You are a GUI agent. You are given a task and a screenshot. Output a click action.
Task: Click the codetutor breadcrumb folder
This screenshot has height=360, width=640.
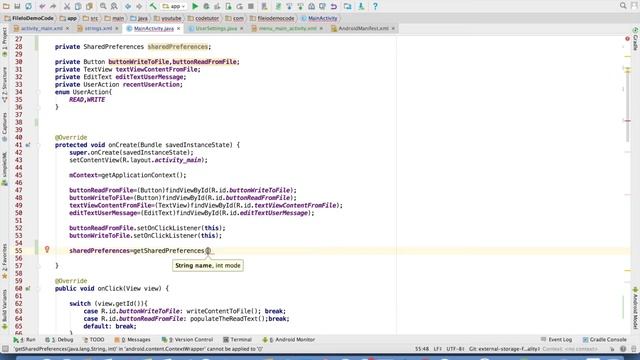[203, 18]
